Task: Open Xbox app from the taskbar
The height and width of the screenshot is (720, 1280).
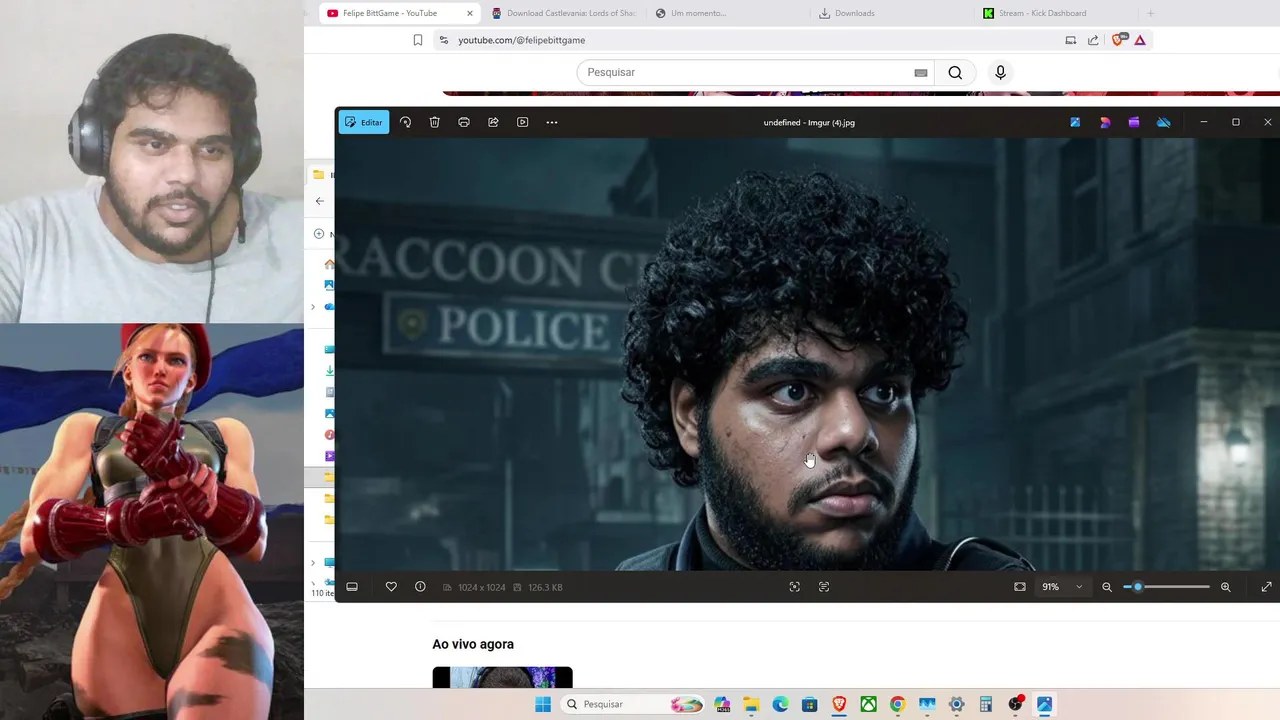Action: (868, 704)
